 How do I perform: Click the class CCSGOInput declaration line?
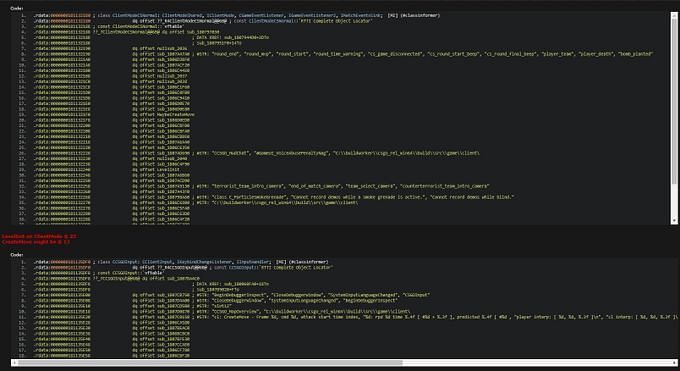pos(181,262)
